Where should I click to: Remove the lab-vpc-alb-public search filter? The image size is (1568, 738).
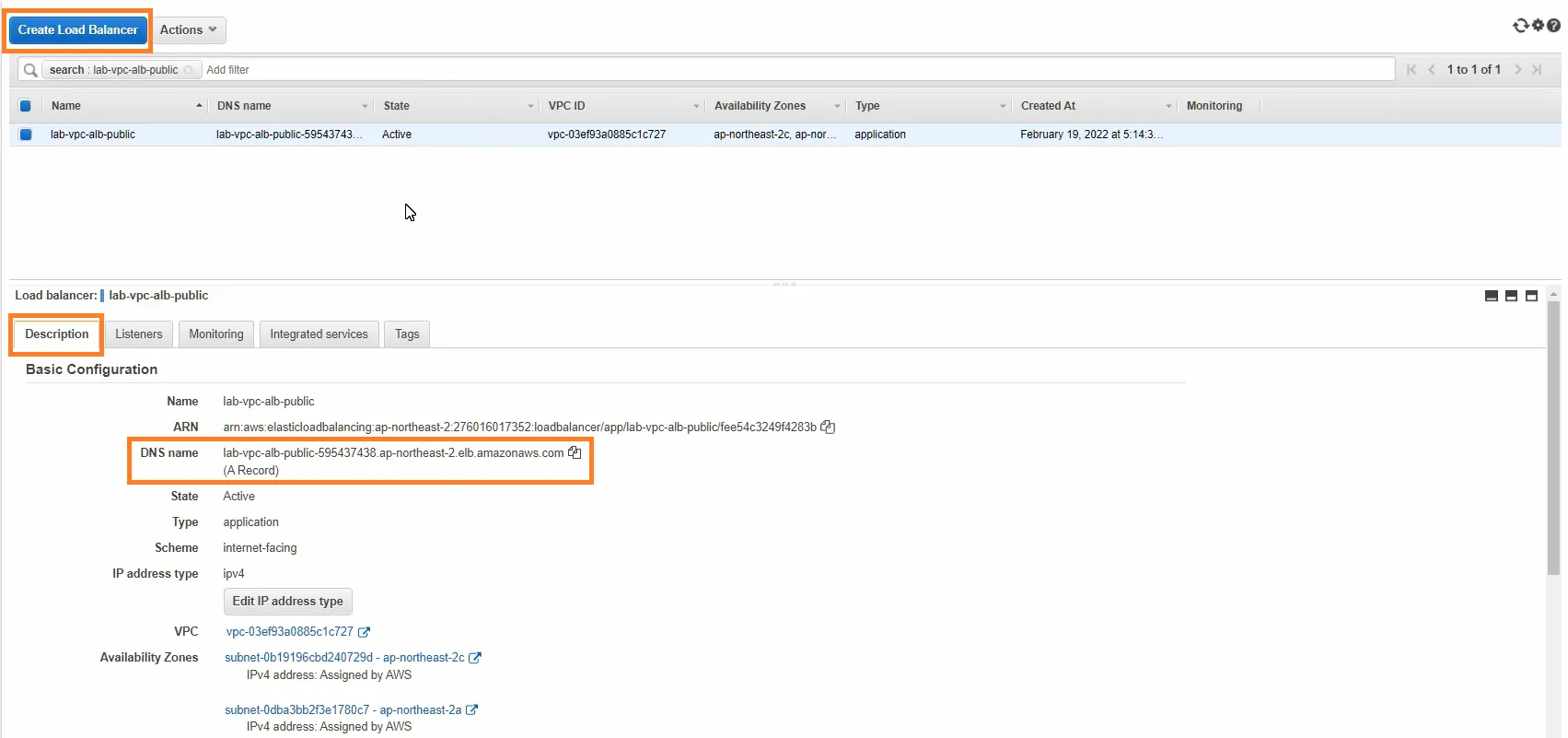188,70
